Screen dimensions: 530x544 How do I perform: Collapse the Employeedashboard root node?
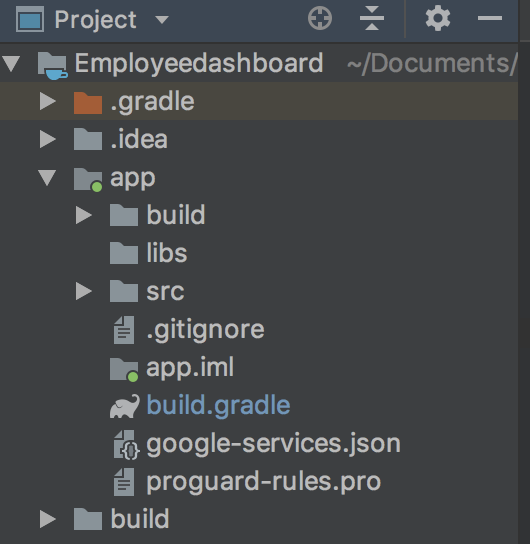point(11,64)
